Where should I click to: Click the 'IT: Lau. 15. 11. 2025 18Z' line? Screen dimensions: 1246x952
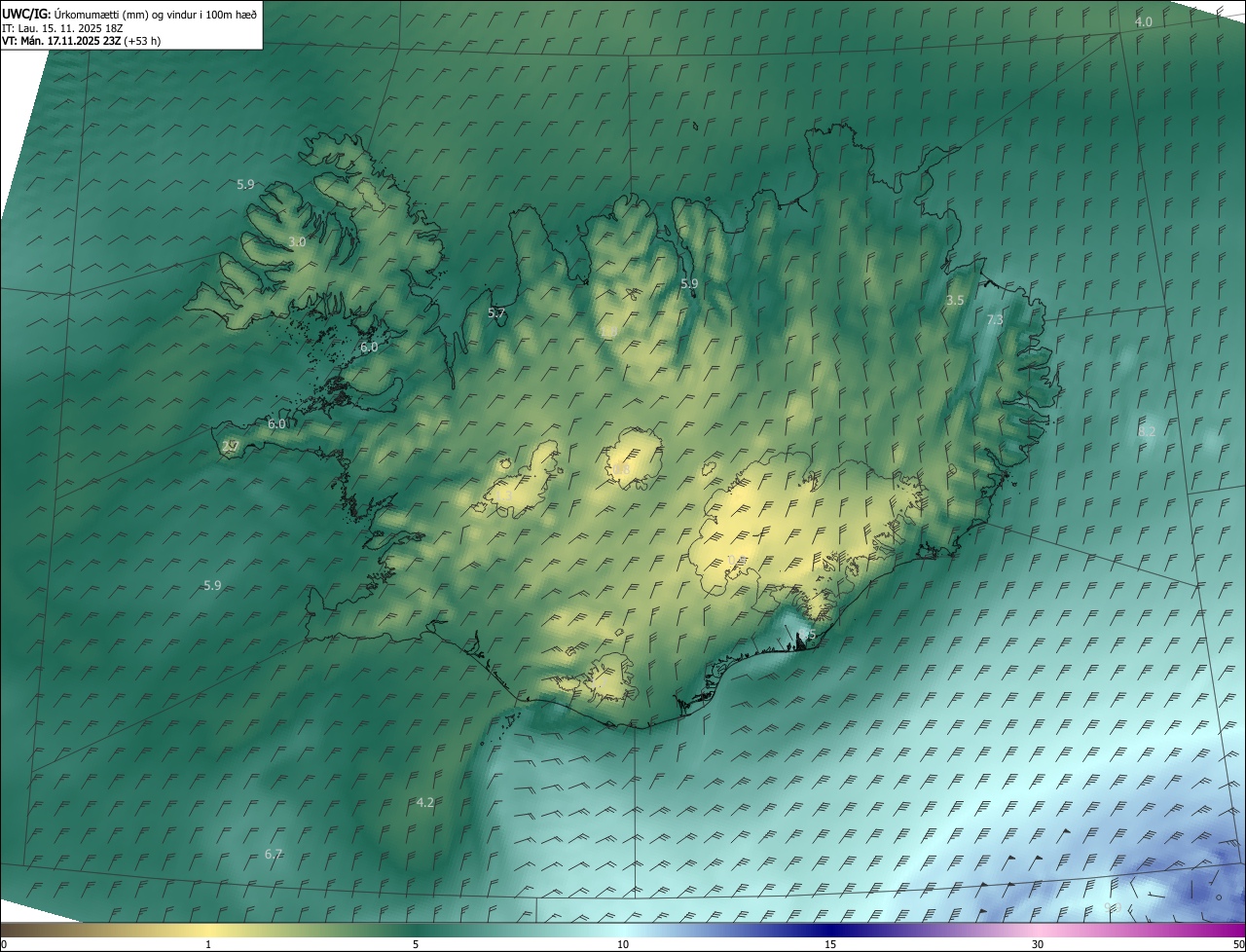pyautogui.click(x=63, y=27)
